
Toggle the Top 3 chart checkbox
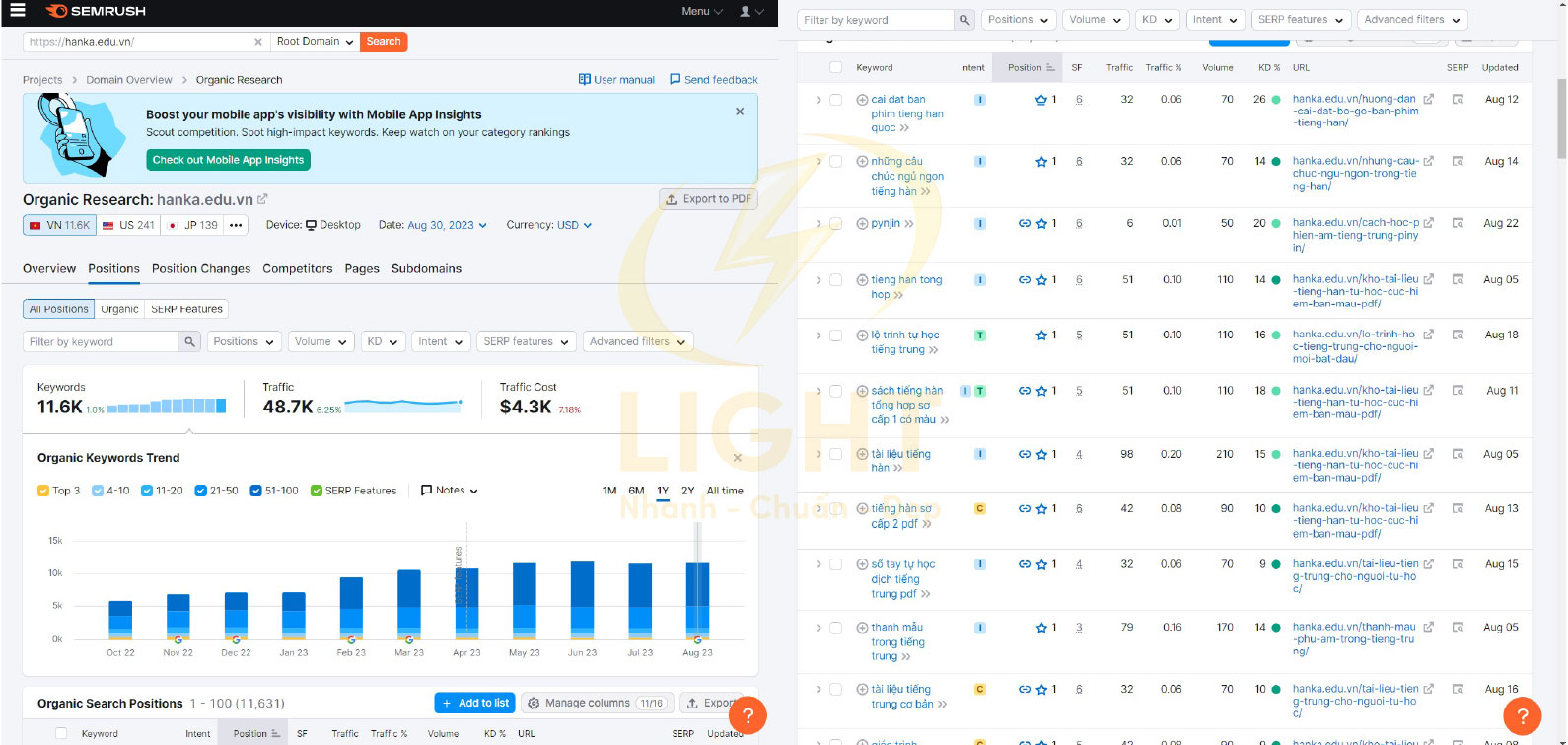tap(43, 490)
